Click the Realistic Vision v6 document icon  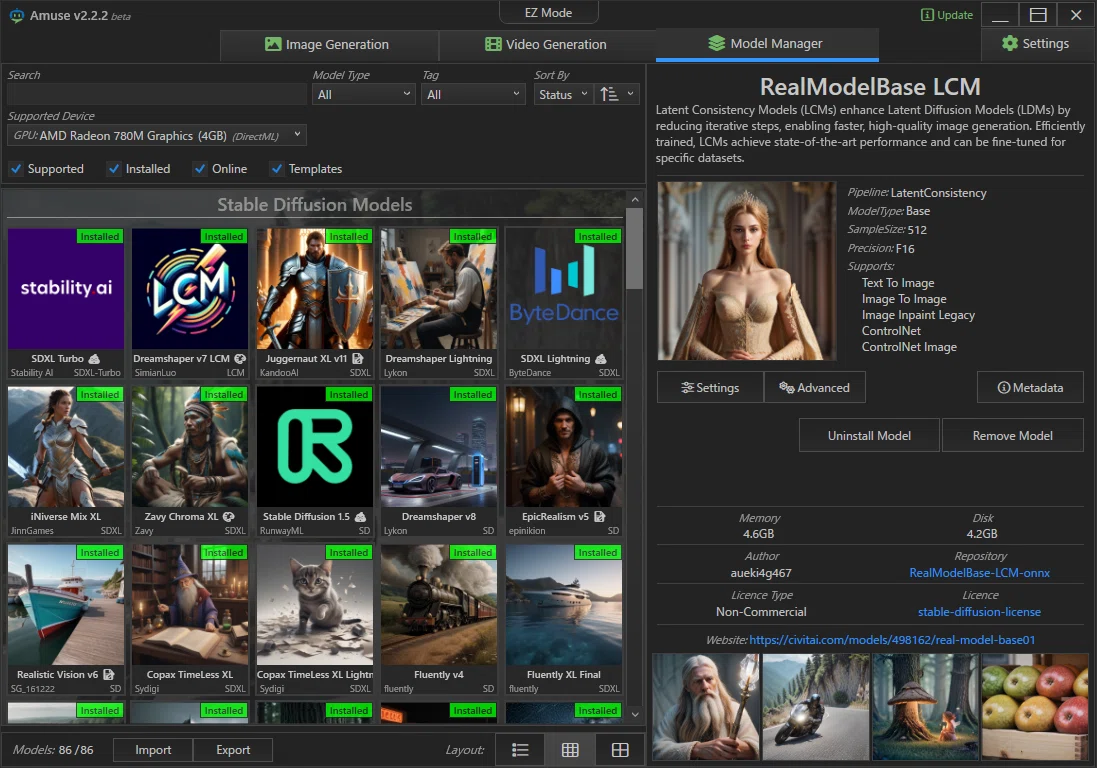(x=108, y=675)
